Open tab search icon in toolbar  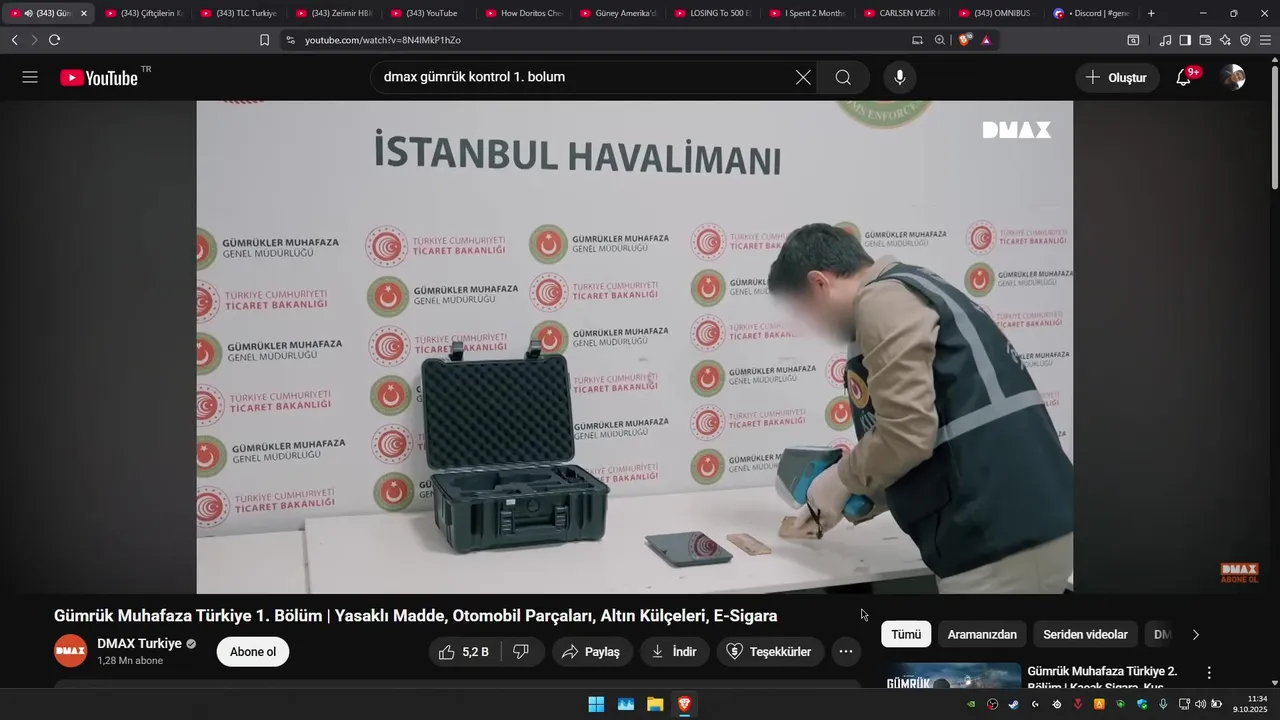(x=1133, y=40)
